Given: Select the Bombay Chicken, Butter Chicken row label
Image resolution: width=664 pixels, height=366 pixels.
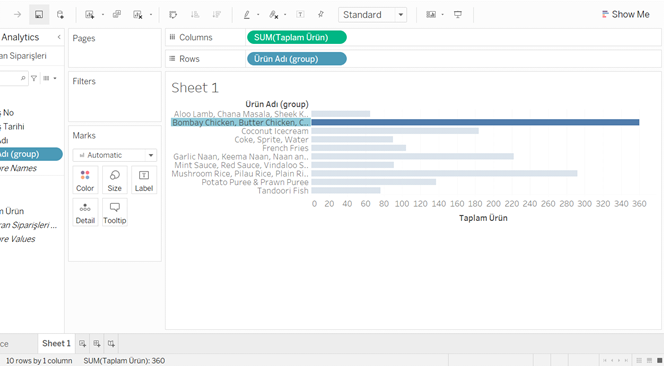Looking at the screenshot, I should point(241,122).
